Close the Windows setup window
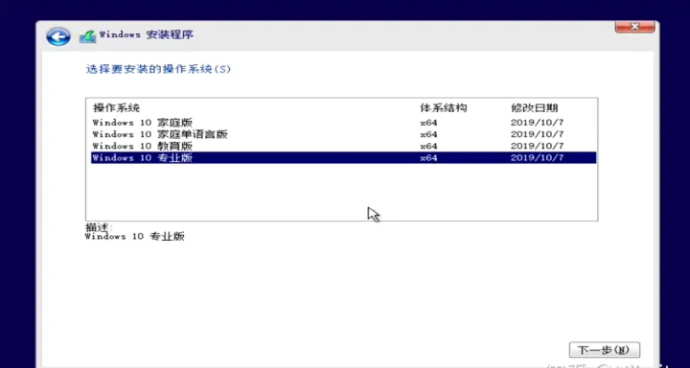Viewport: 690px width, 368px height. tap(635, 26)
